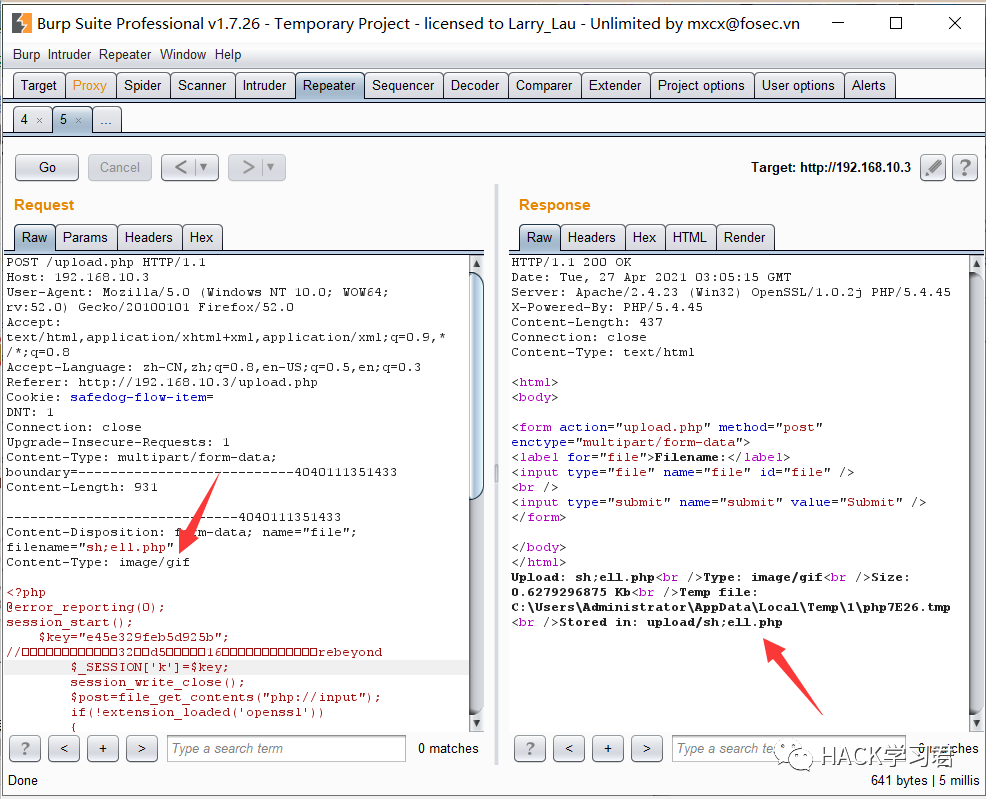Image resolution: width=986 pixels, height=799 pixels.
Task: Switch to the Scanner tab
Action: 202,85
